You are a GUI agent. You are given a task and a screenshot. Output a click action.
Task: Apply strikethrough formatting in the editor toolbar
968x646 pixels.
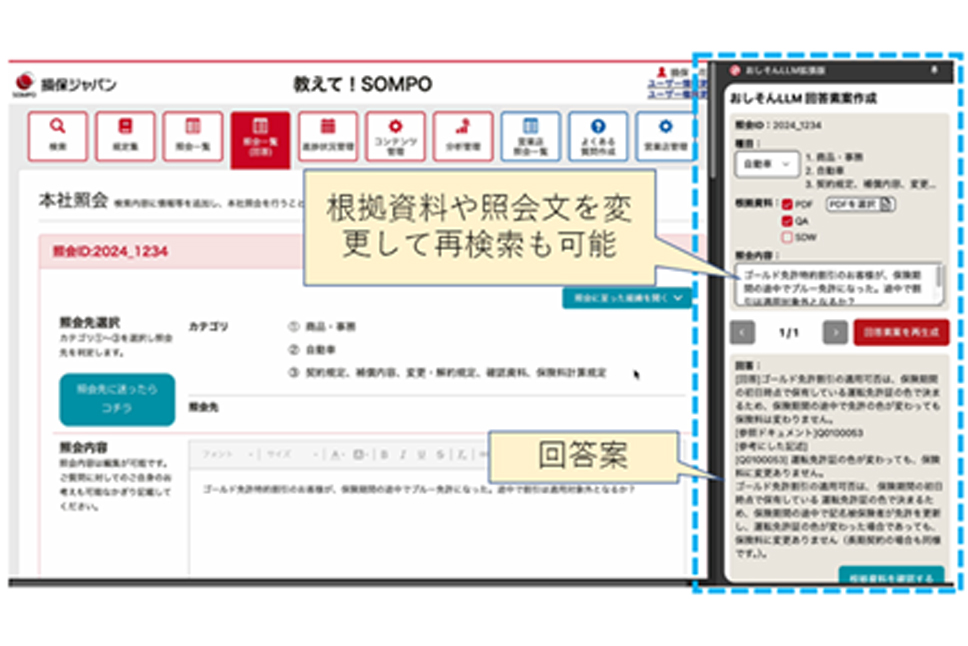440,455
